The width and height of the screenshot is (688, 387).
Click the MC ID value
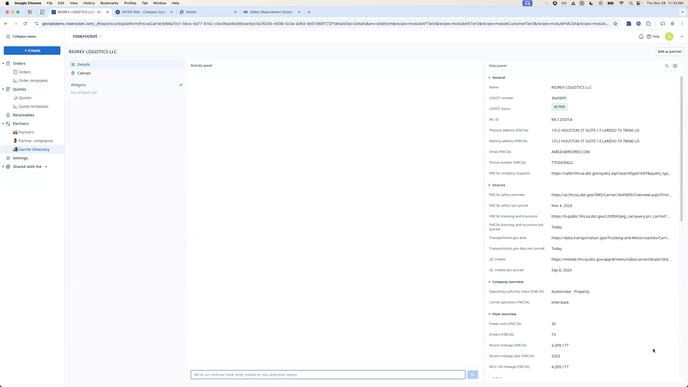(562, 120)
